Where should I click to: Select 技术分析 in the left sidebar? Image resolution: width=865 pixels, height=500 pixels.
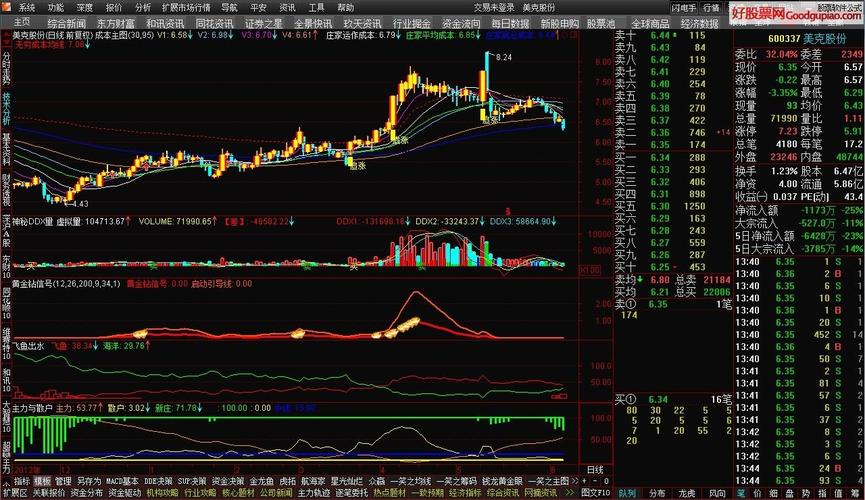tap(6, 108)
